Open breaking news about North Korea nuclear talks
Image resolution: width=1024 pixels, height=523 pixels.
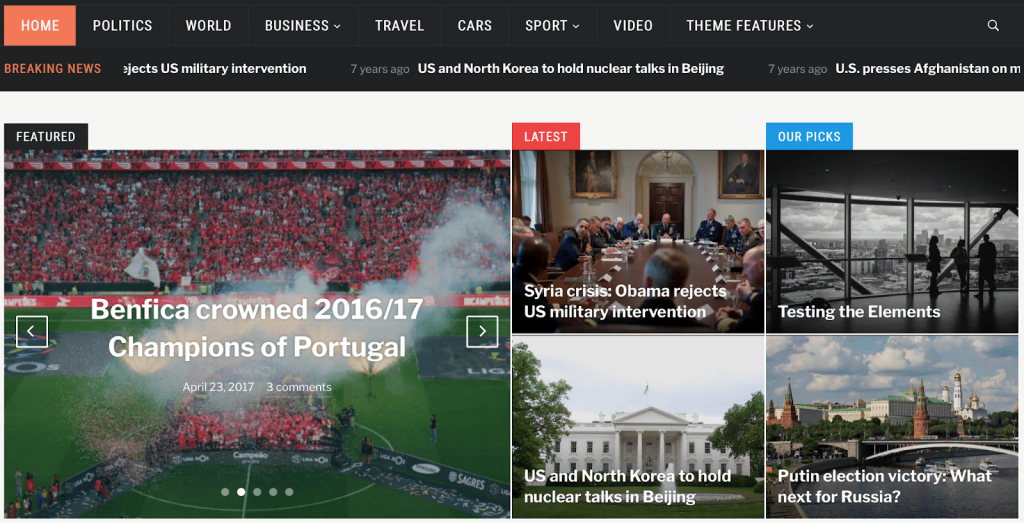571,69
